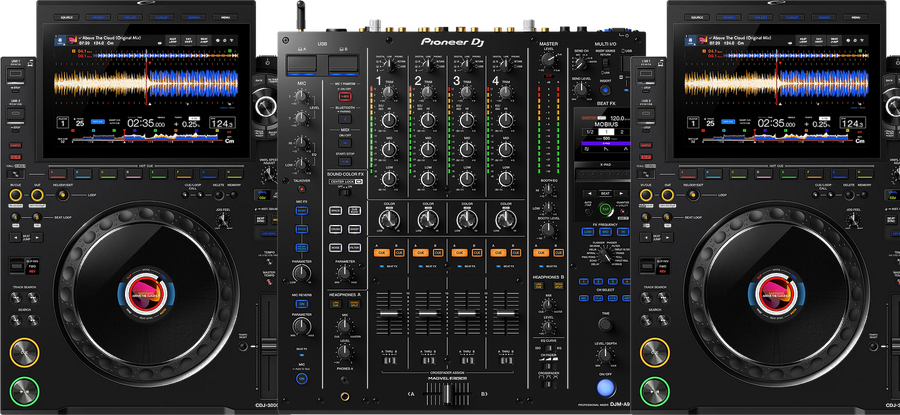Flip the Sound Color FX CENTER LOCK switch
The height and width of the screenshot is (415, 900).
[x=344, y=192]
